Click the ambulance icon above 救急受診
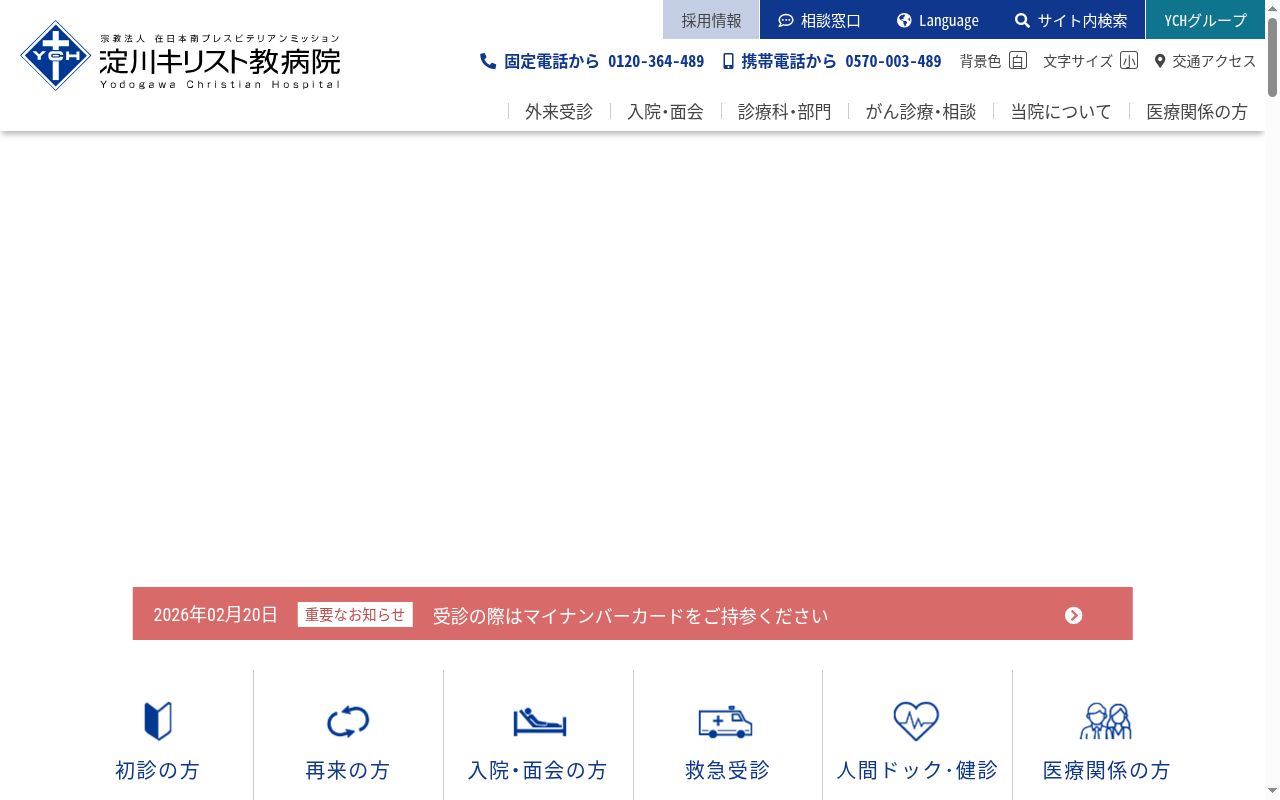 (x=726, y=721)
